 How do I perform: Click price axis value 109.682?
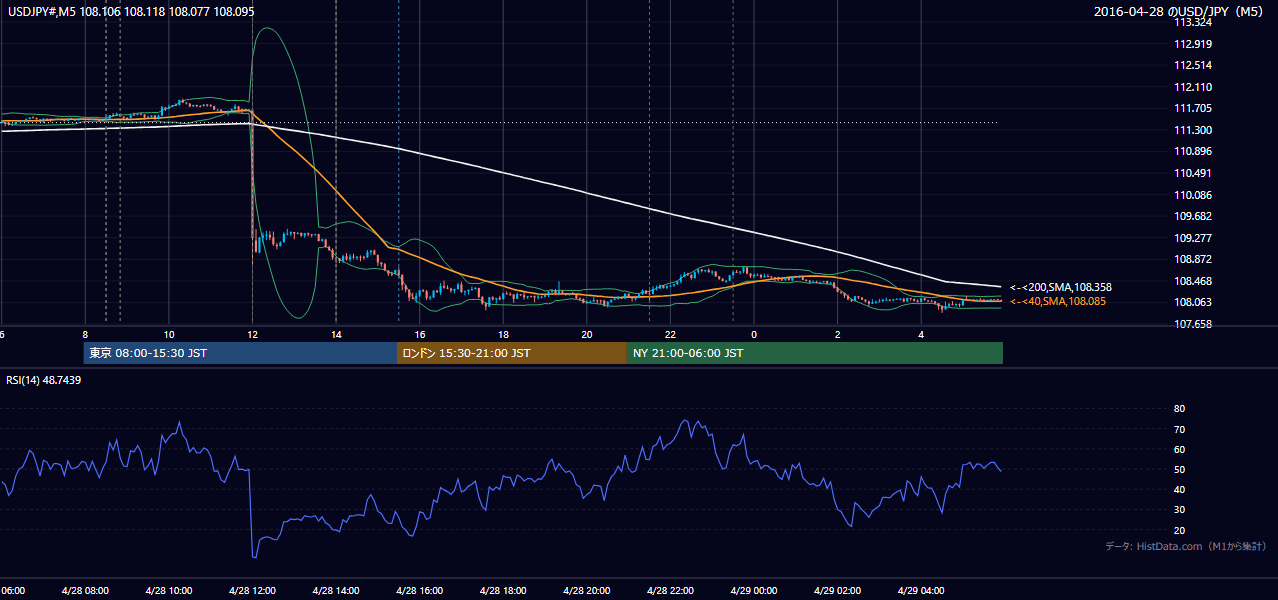[1193, 216]
